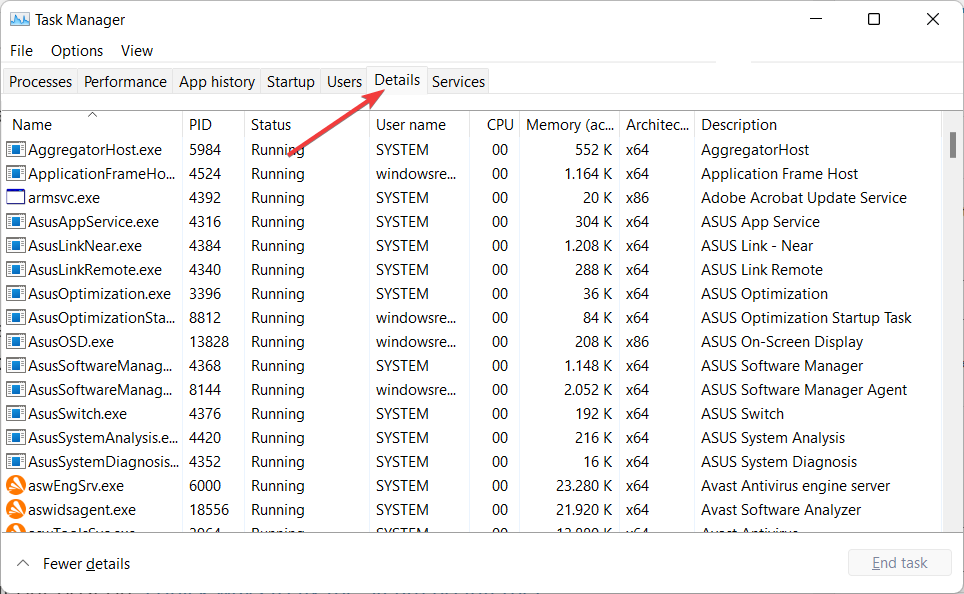Click the armsvc.exe process icon

click(x=16, y=197)
